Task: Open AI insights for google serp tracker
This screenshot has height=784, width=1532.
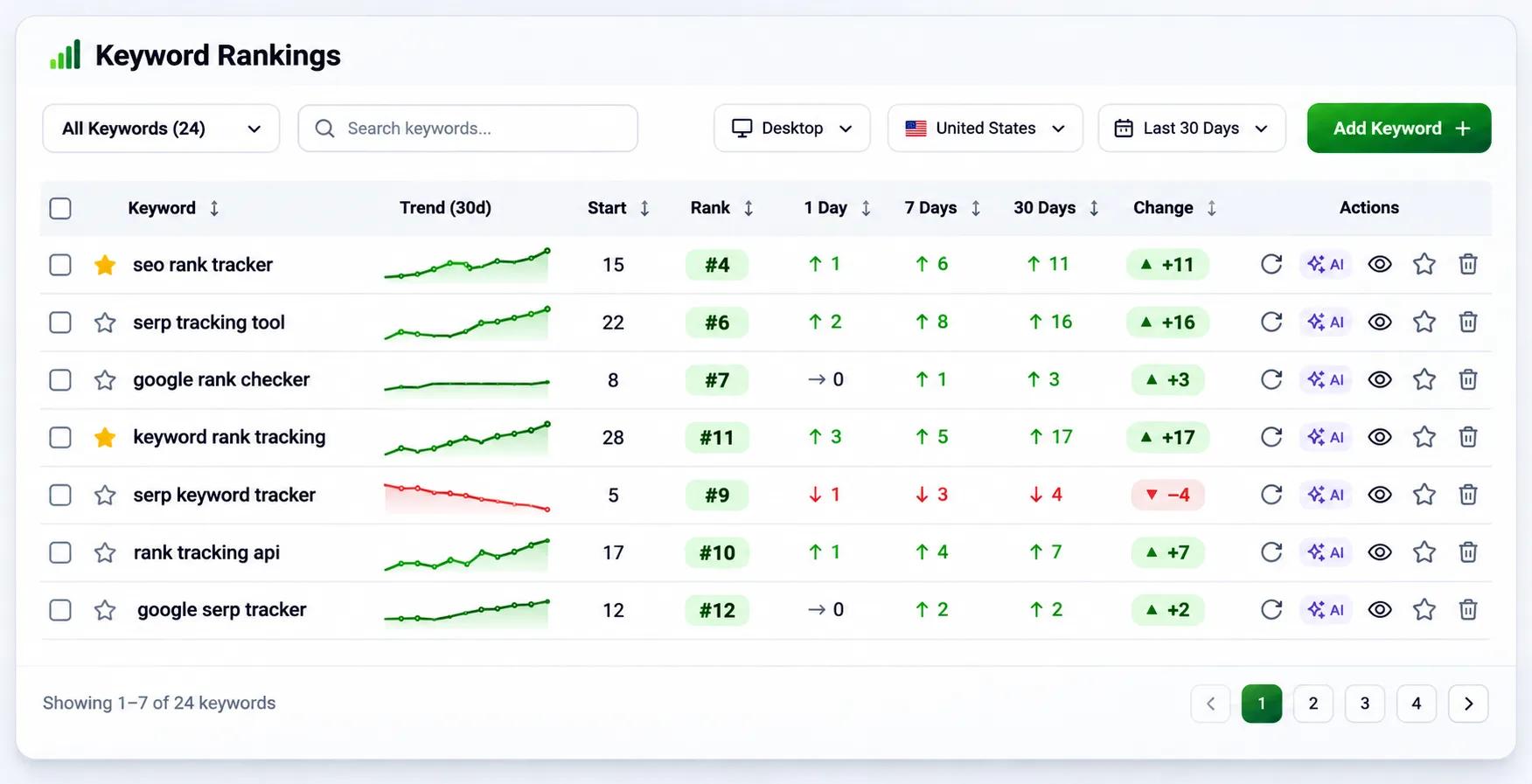Action: click(x=1326, y=609)
